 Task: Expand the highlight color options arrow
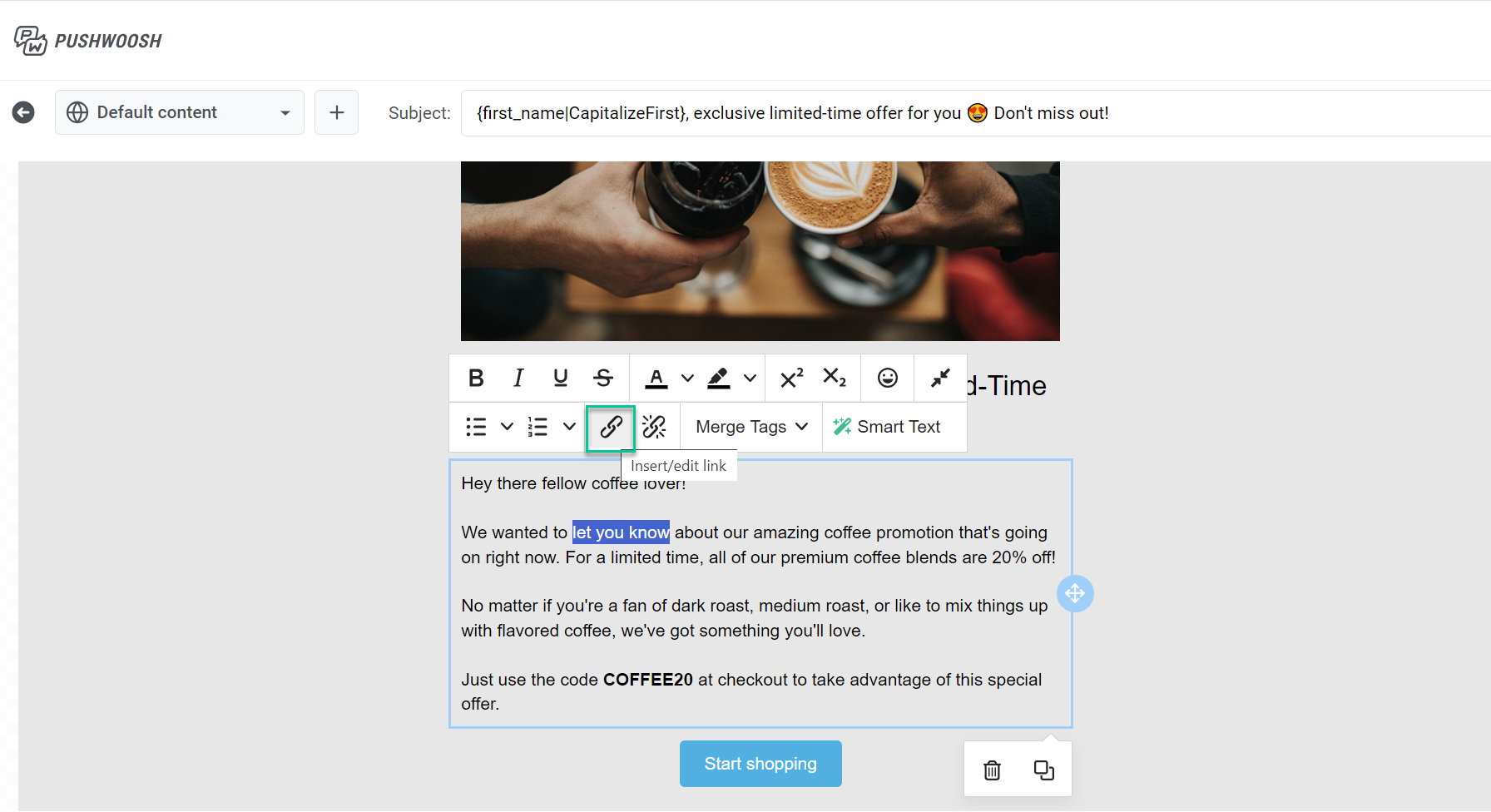(750, 379)
